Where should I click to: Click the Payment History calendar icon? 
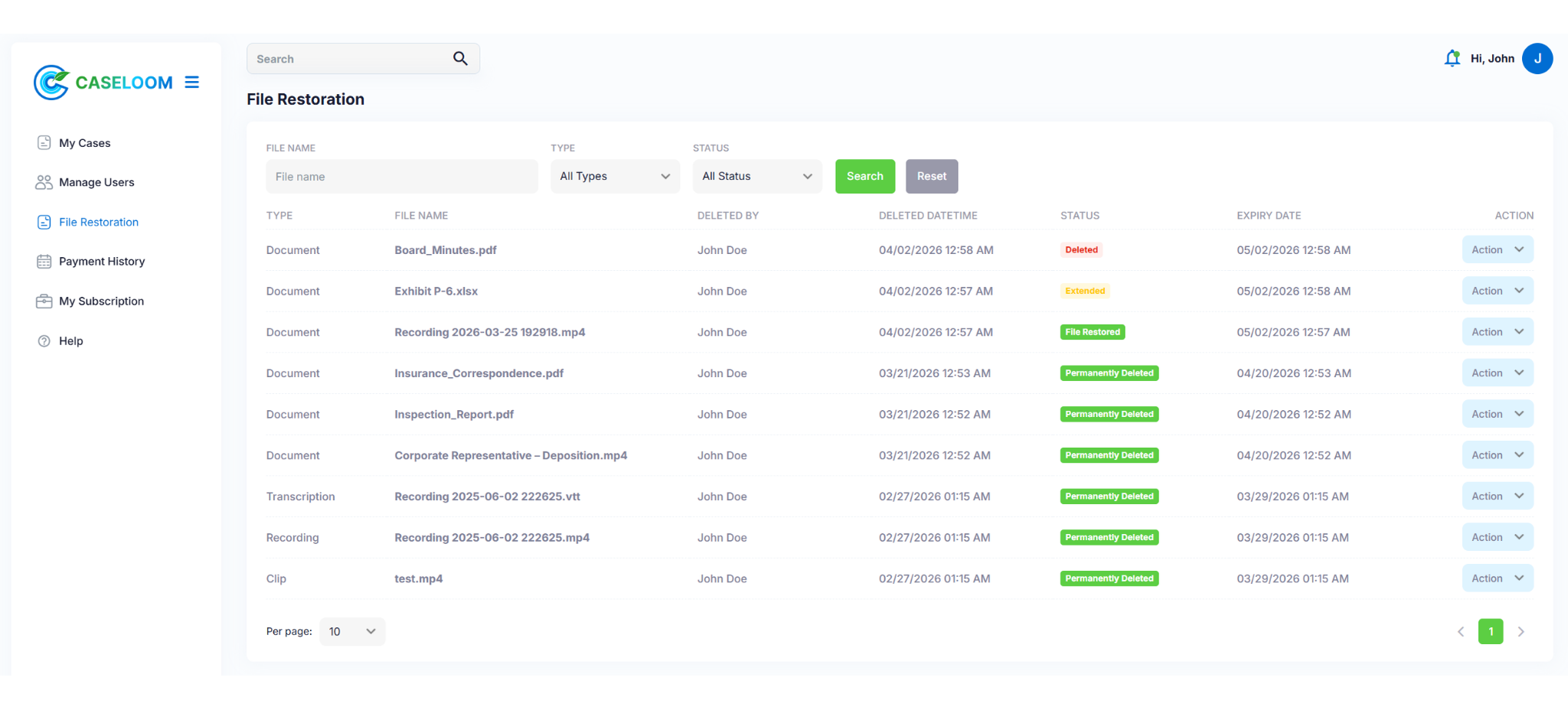point(44,262)
